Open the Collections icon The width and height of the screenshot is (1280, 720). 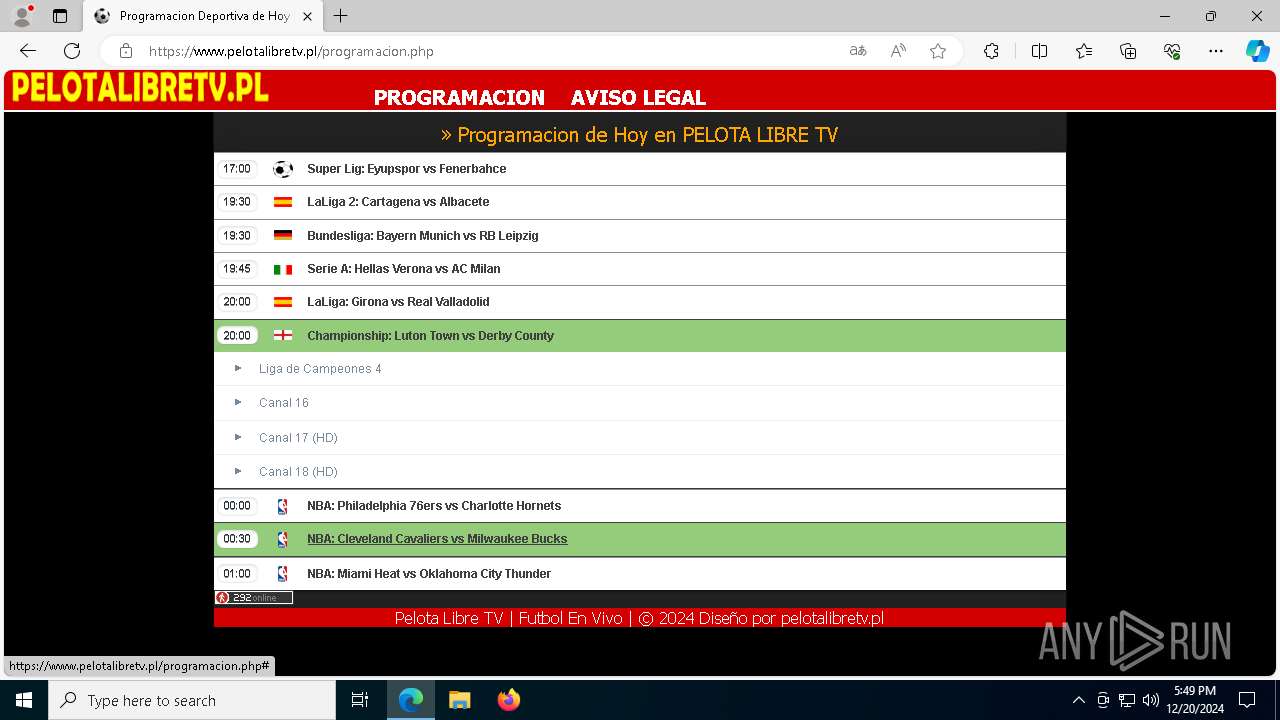click(x=1128, y=51)
